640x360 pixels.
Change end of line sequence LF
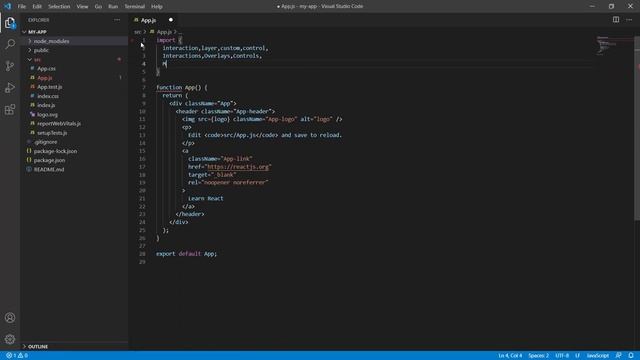[x=578, y=356]
